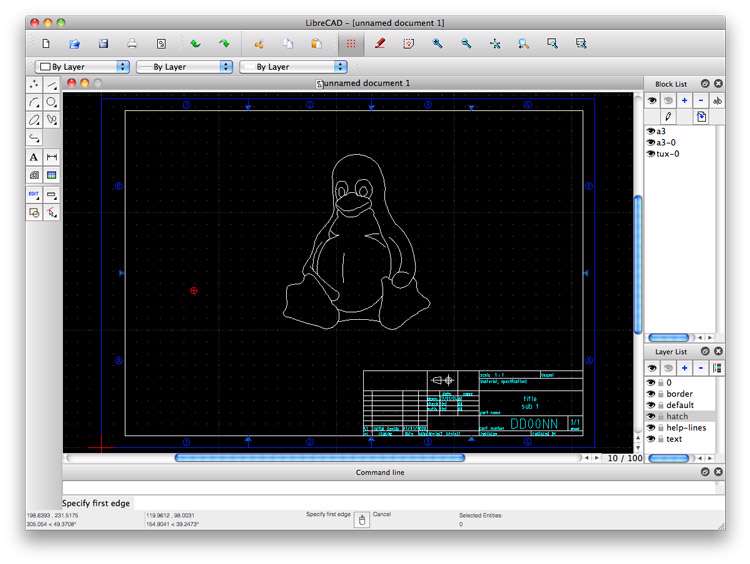The image size is (750, 564).
Task: Open the line width By Layer dropdown
Action: point(185,67)
